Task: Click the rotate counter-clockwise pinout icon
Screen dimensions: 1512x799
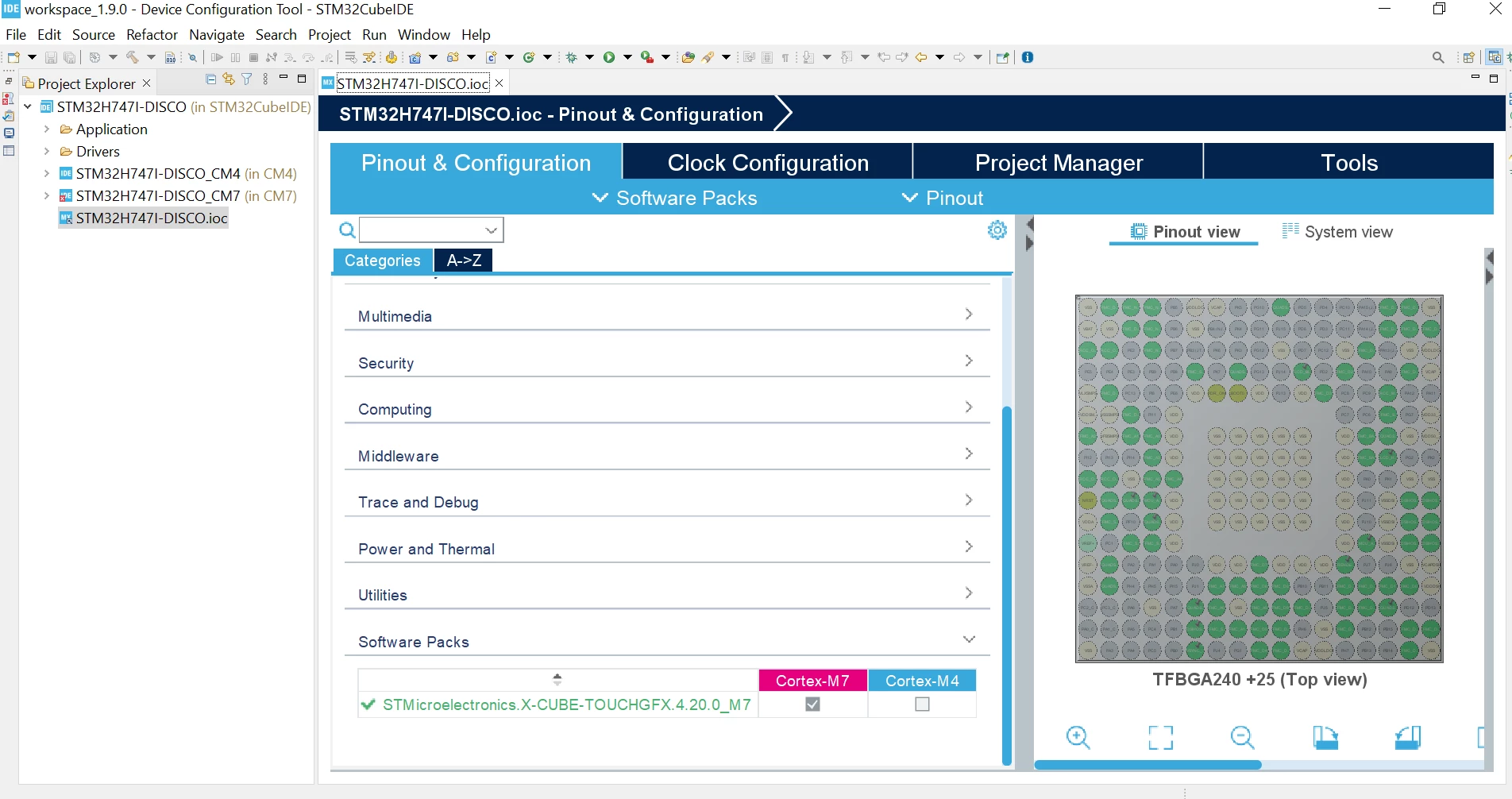Action: (1408, 737)
